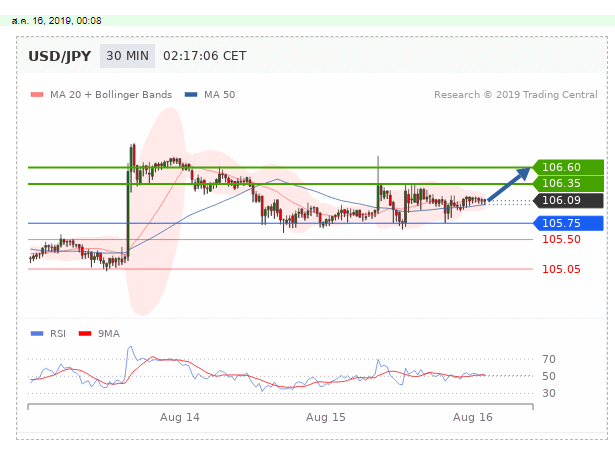Click the black 106.09 current price tag

568,200
